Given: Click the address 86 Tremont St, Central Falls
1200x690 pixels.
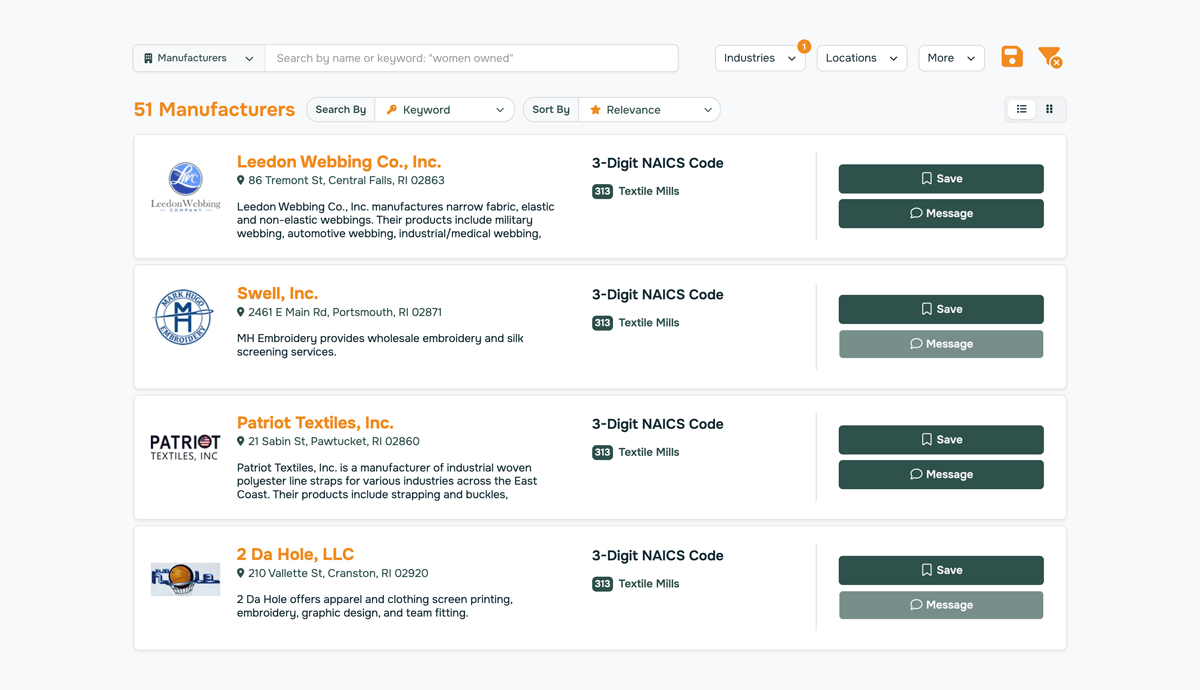Looking at the screenshot, I should (346, 181).
